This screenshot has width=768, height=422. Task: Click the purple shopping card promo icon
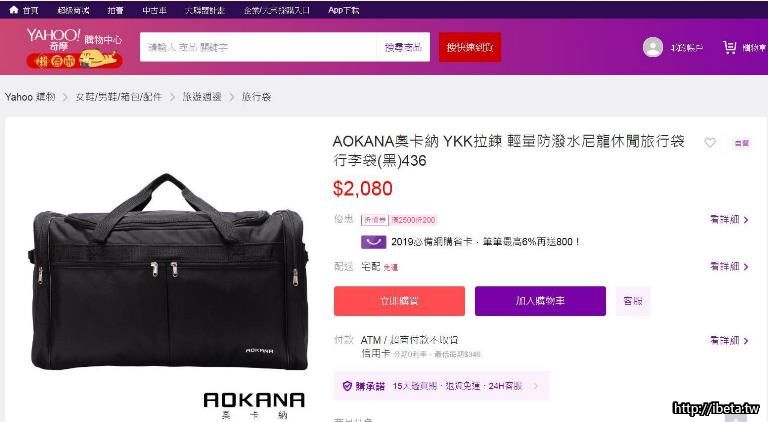(373, 242)
